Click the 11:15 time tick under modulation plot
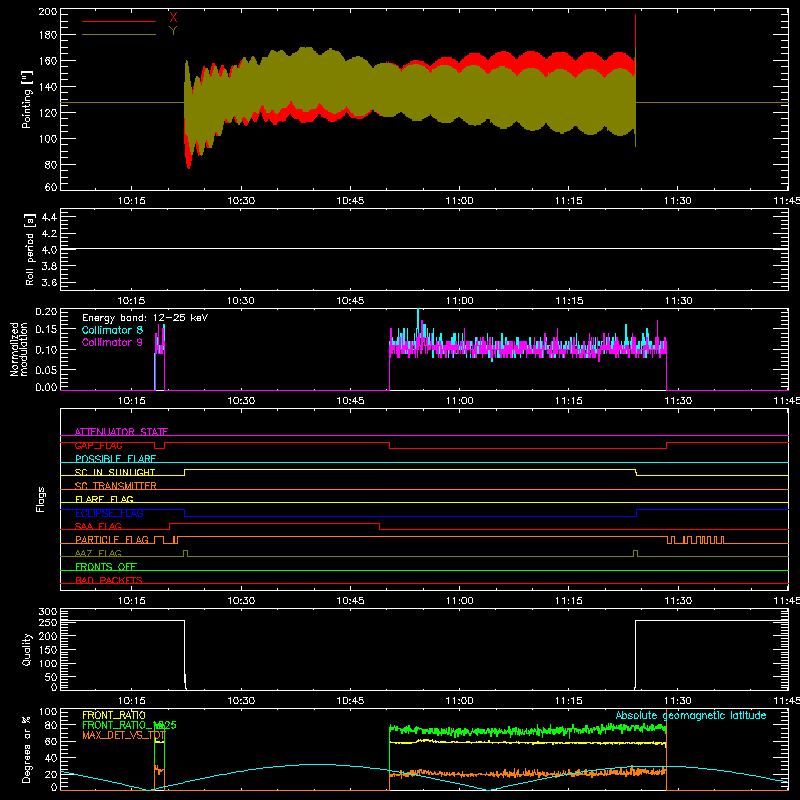The width and height of the screenshot is (800, 800). click(569, 401)
